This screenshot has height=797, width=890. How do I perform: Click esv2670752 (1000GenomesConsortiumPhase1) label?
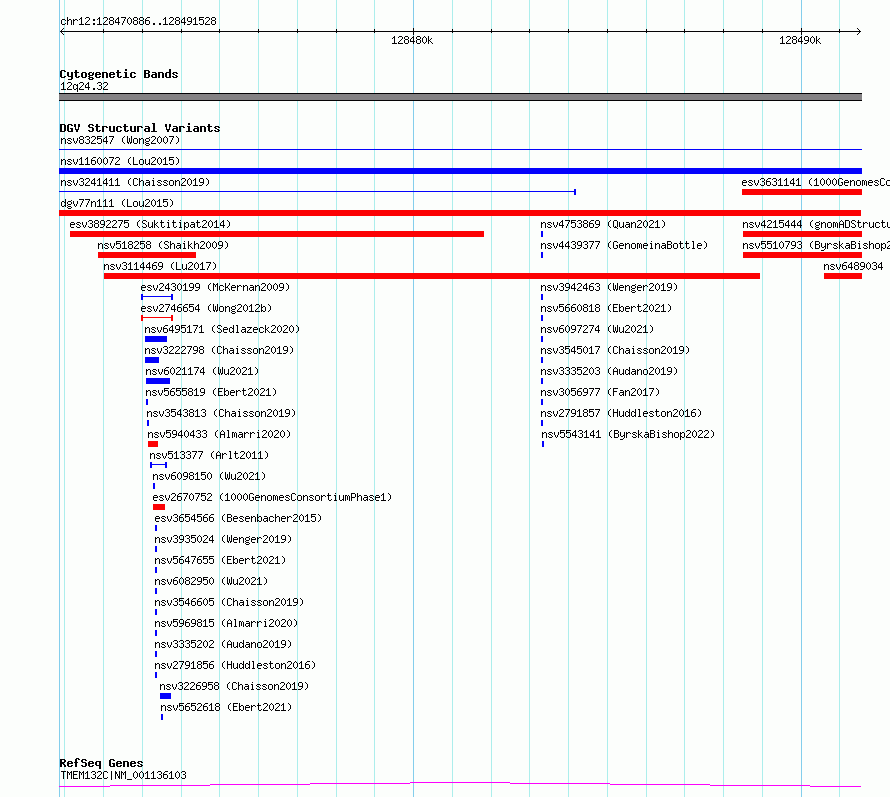coord(272,497)
